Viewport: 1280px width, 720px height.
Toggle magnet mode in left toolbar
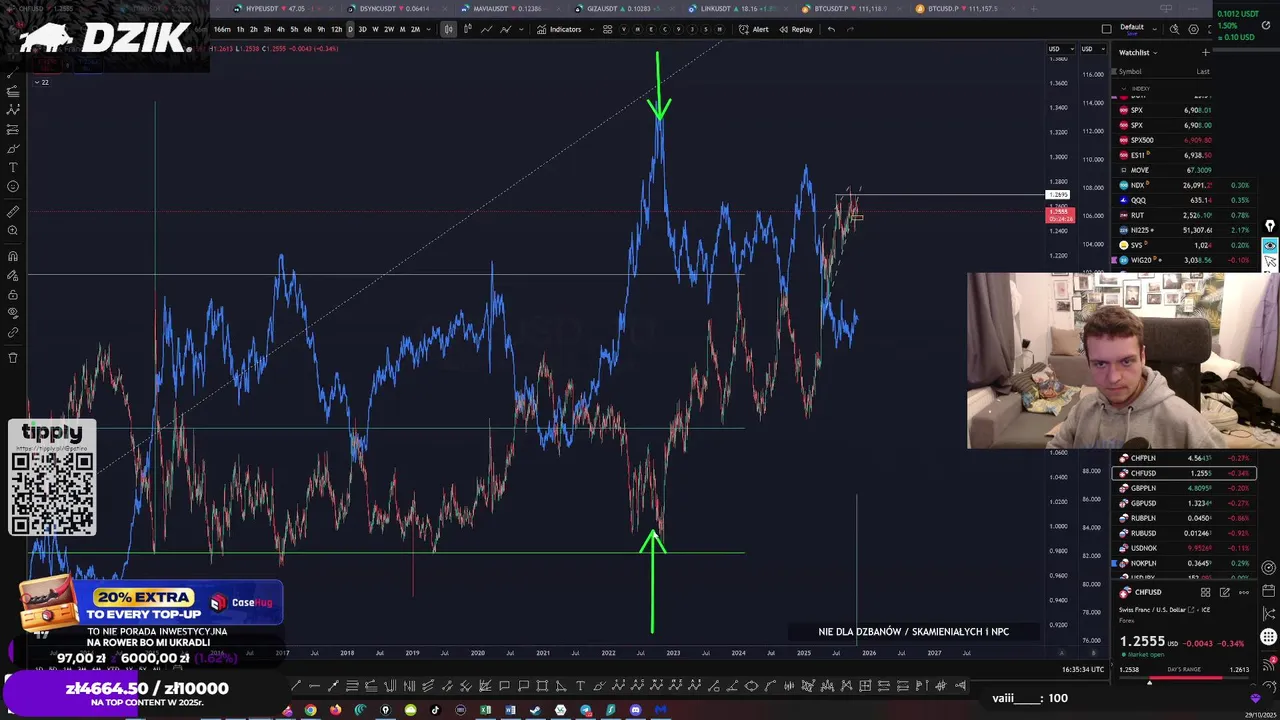(x=13, y=256)
